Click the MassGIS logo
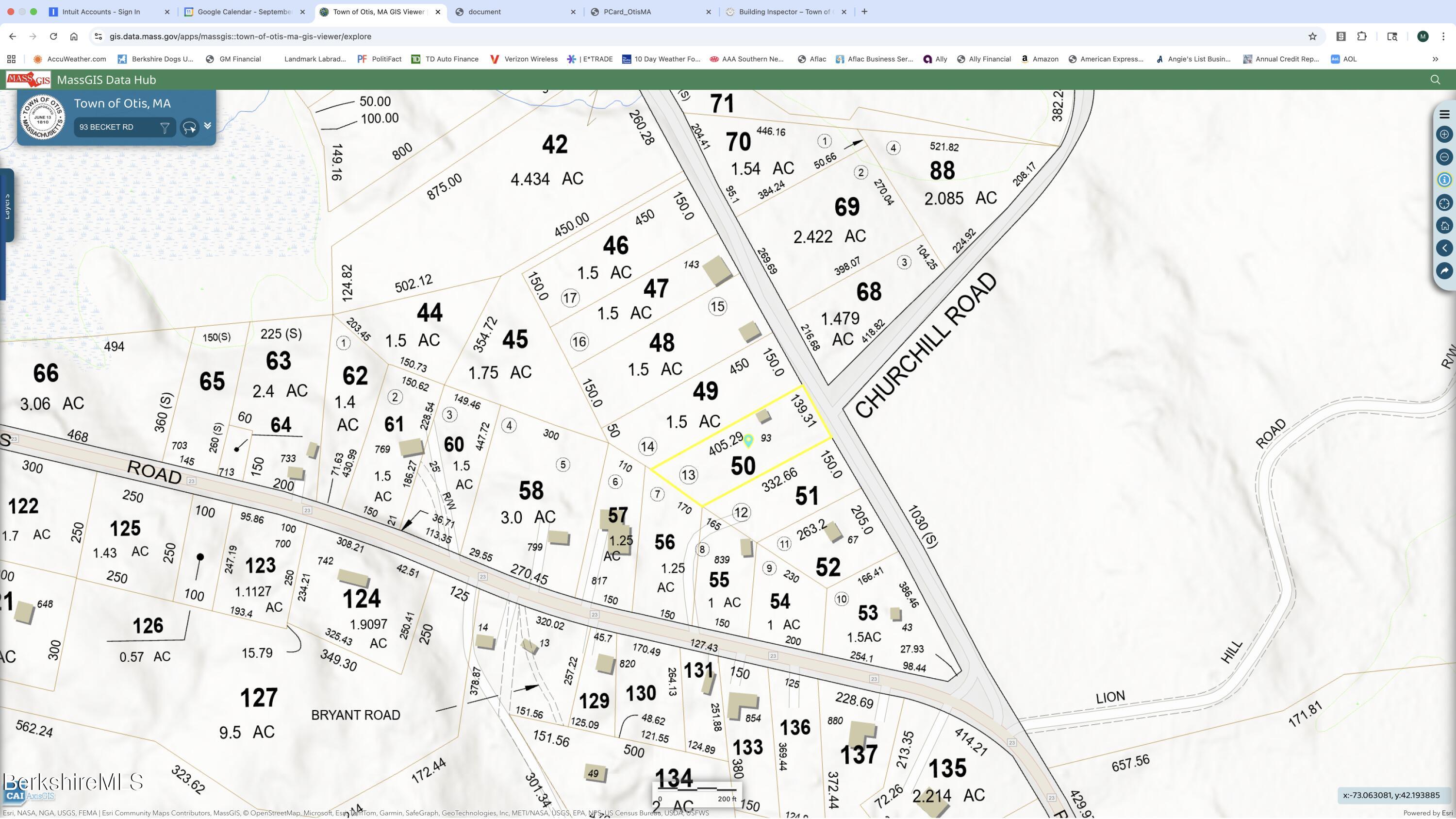 click(28, 80)
